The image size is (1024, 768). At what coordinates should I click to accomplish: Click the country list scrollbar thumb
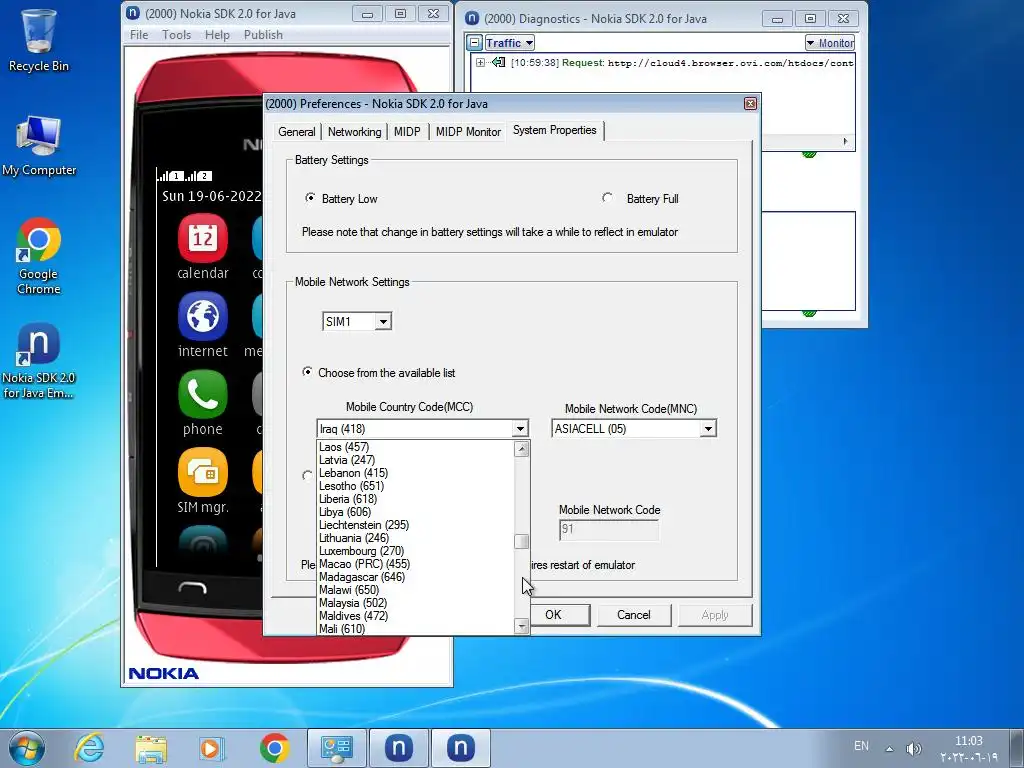pyautogui.click(x=521, y=541)
